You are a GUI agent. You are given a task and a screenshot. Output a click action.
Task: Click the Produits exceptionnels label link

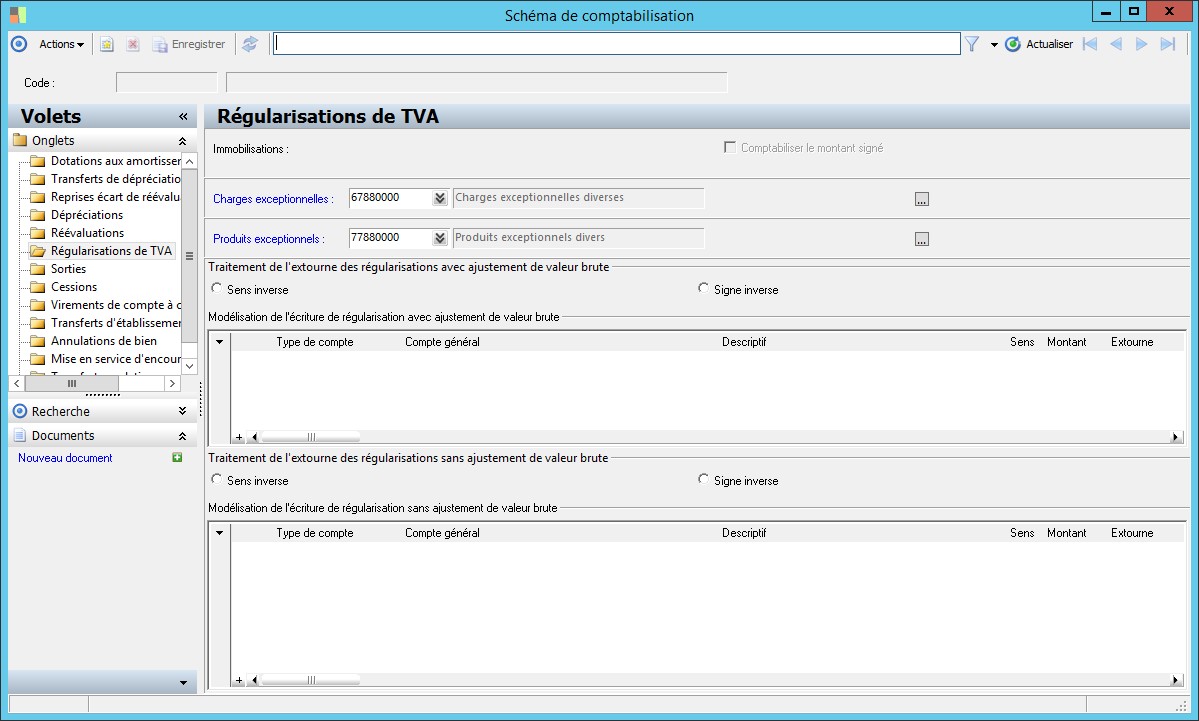click(268, 239)
